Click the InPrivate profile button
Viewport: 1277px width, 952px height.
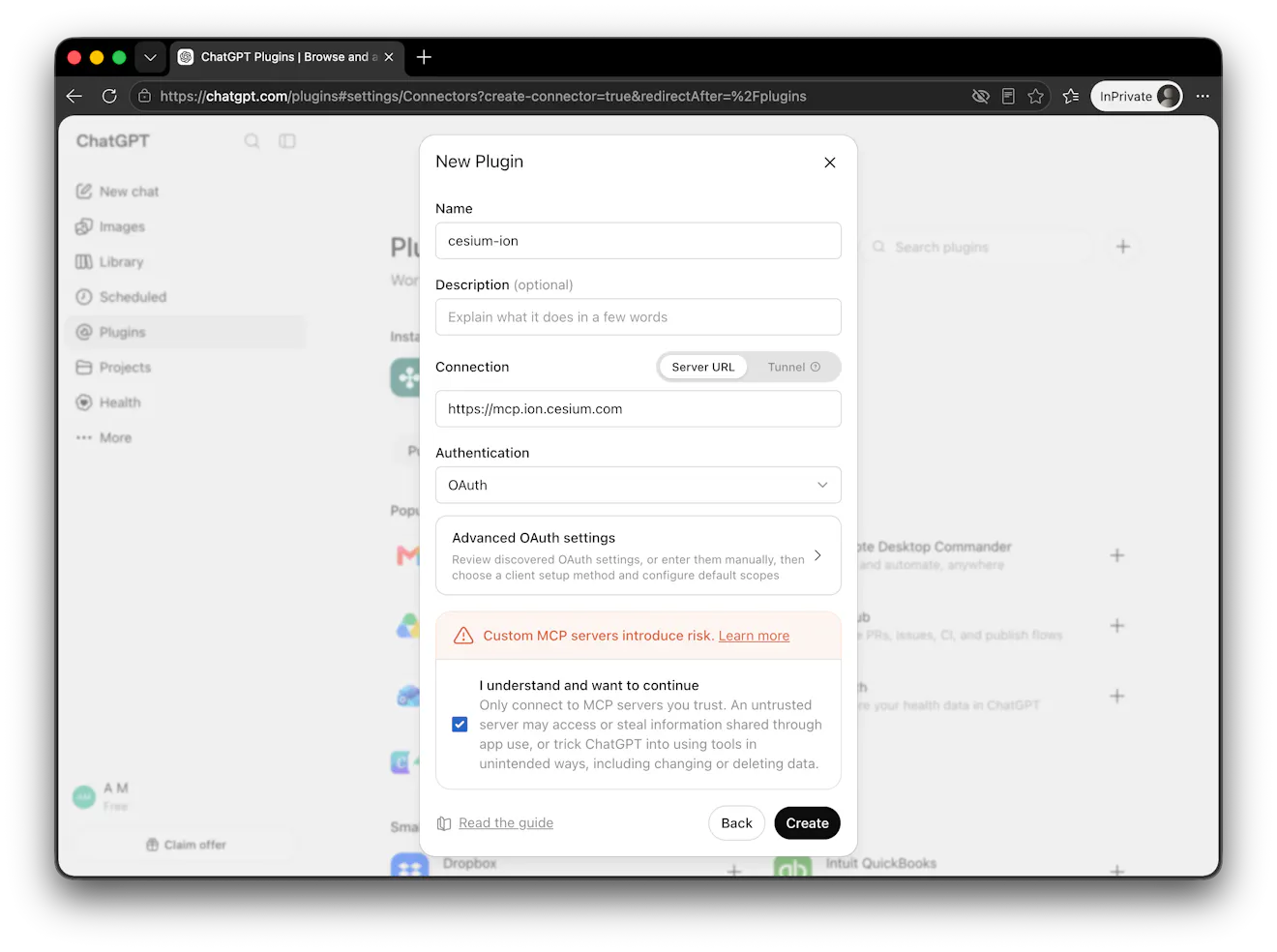click(1137, 96)
